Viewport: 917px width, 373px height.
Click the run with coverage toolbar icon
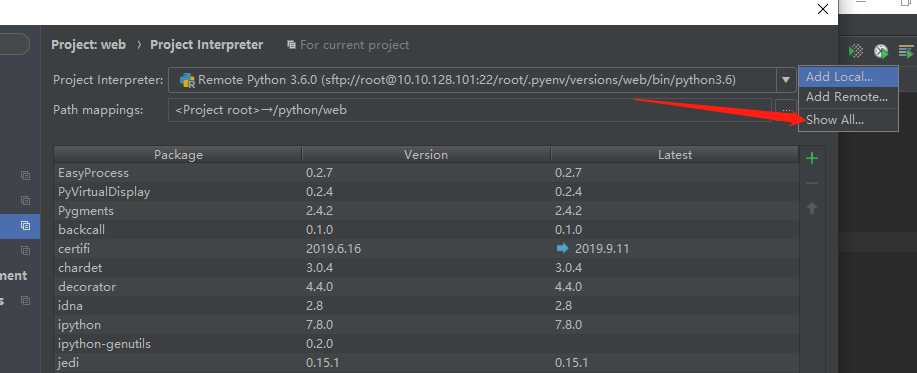(856, 51)
